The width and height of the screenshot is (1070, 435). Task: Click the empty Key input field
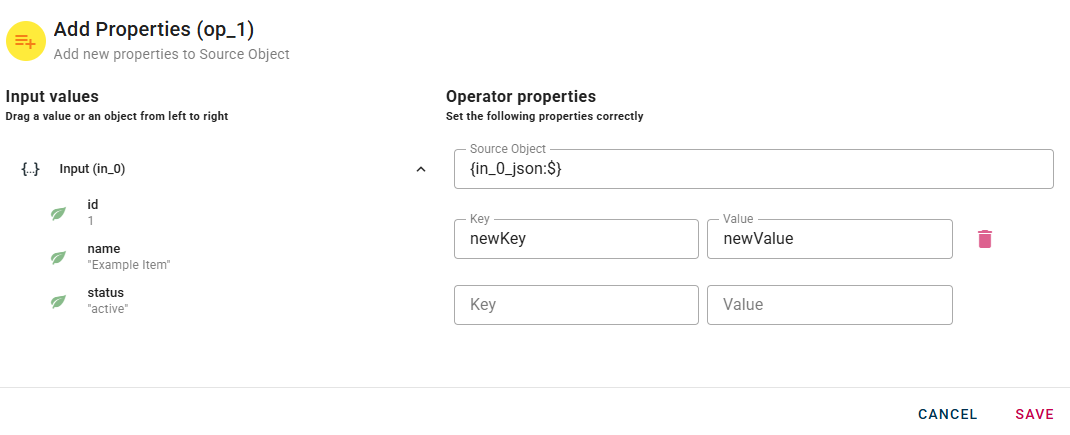(x=576, y=305)
